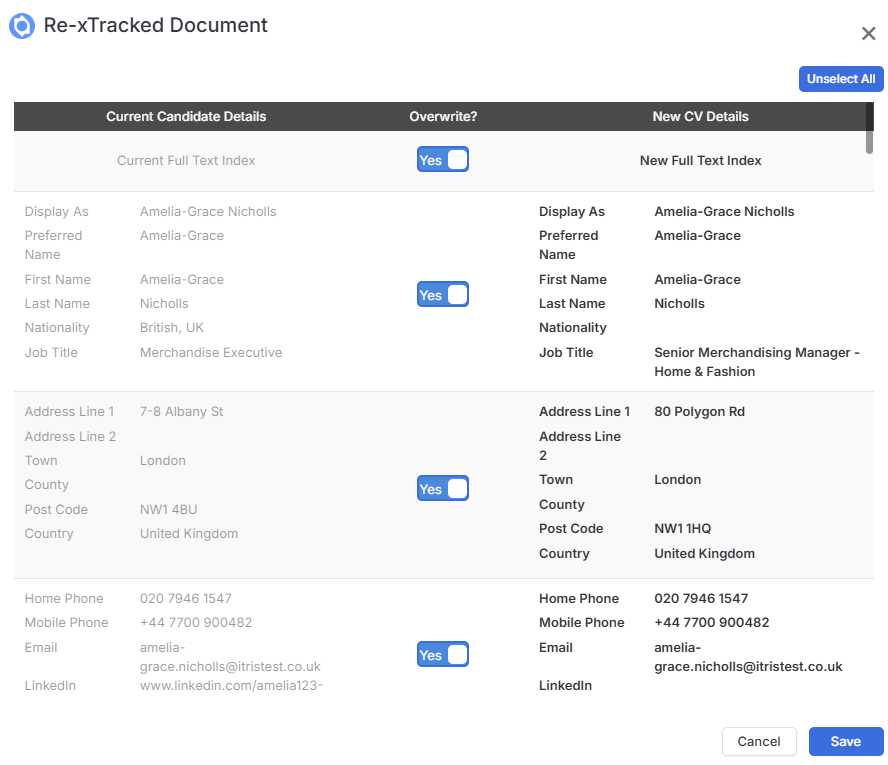Click new CV country United Kingdom
The image size is (888, 765).
coord(705,554)
